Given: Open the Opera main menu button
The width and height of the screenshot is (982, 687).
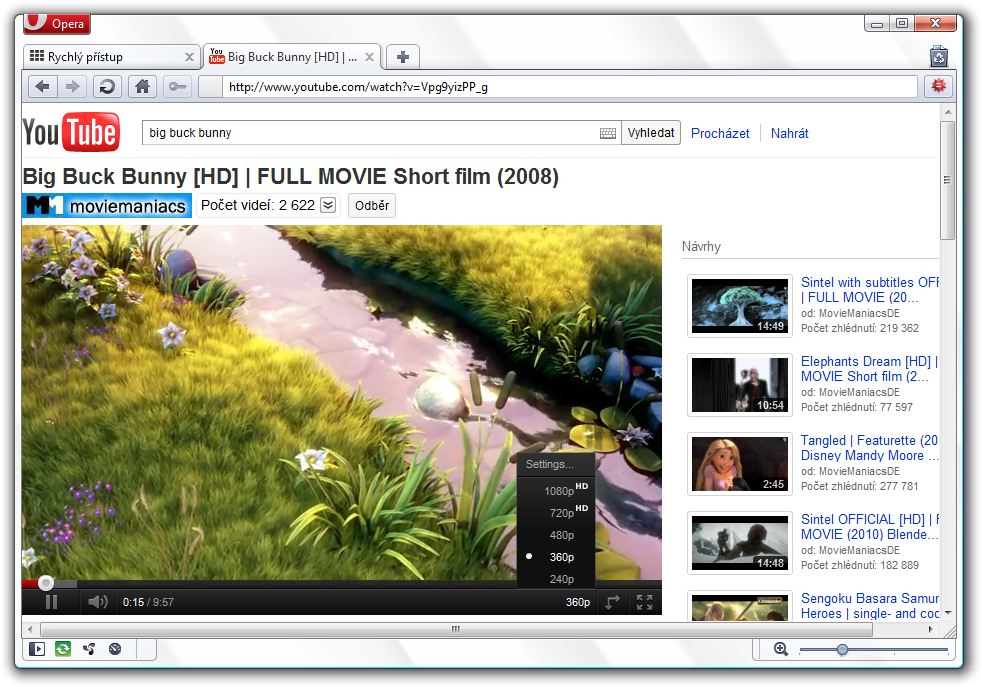Looking at the screenshot, I should (x=57, y=23).
